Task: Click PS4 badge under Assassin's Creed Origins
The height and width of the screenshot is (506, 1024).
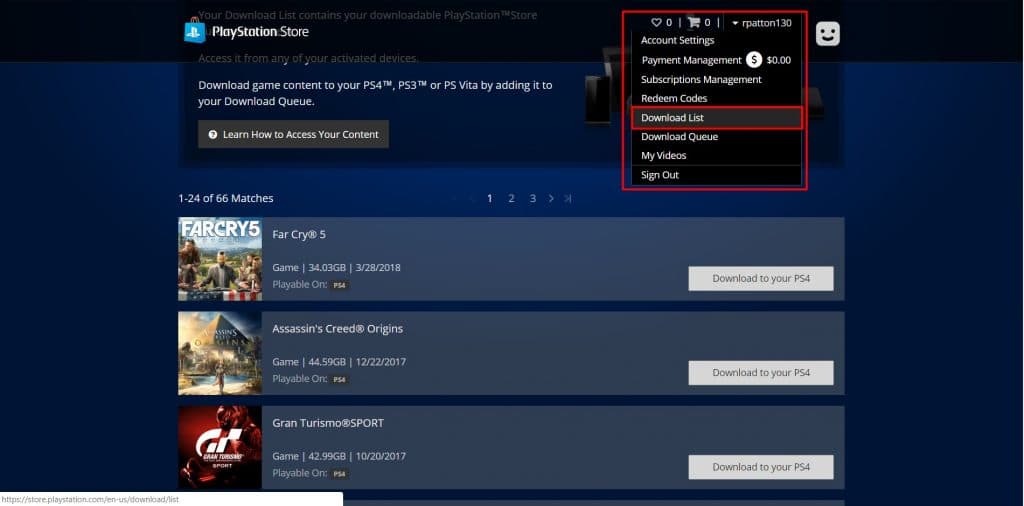Action: pos(340,379)
